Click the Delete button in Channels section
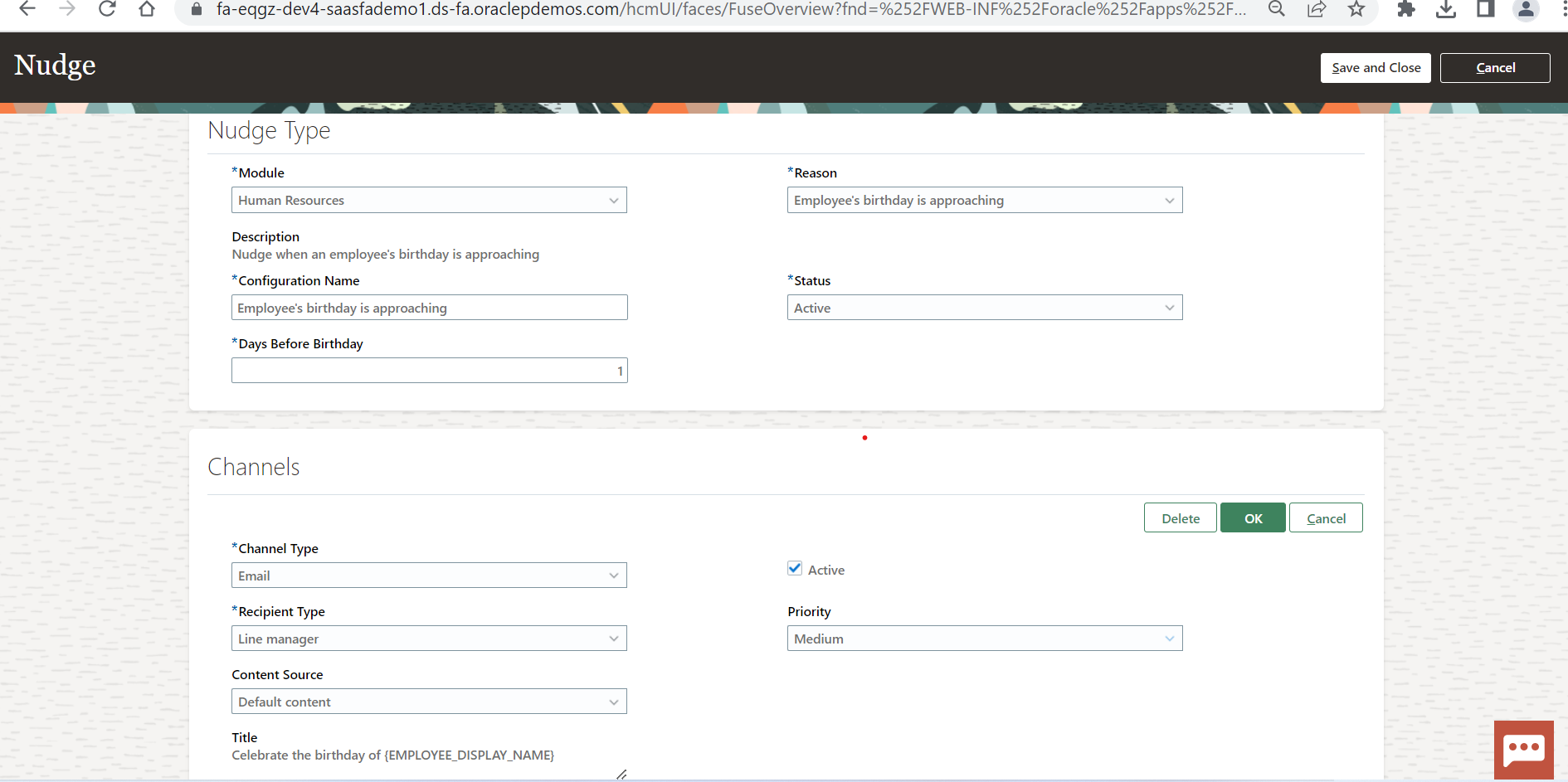Viewport: 1568px width, 782px height. 1180,517
